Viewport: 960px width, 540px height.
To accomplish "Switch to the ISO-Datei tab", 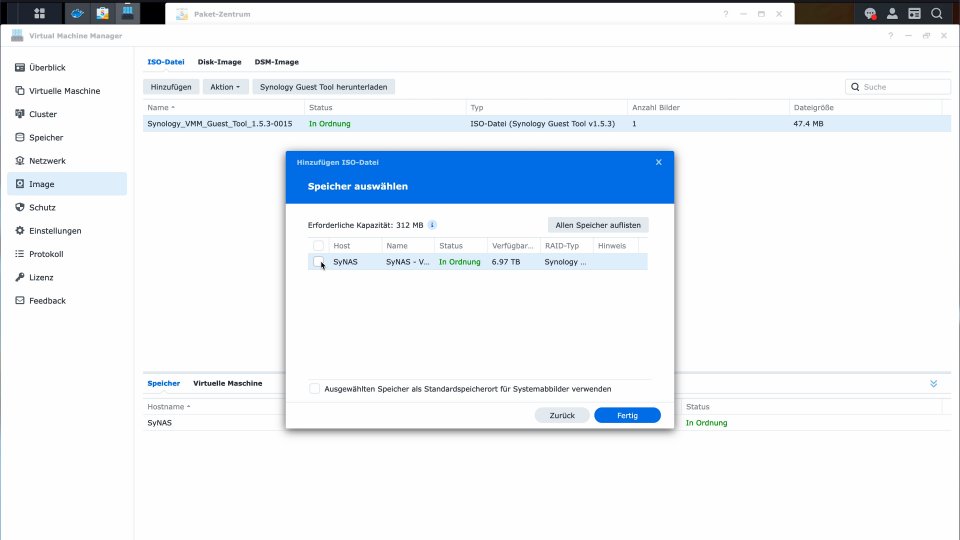I will coord(165,62).
